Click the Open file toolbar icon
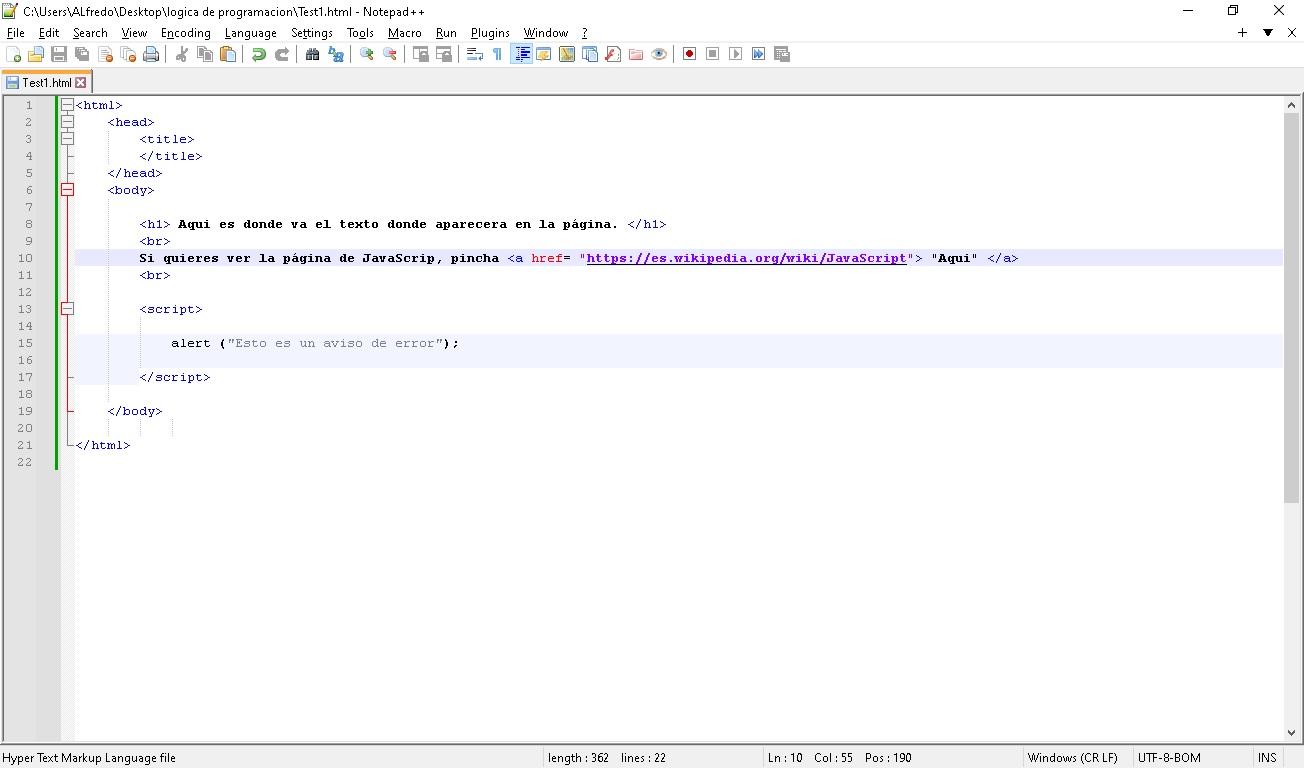1304x768 pixels. [36, 54]
